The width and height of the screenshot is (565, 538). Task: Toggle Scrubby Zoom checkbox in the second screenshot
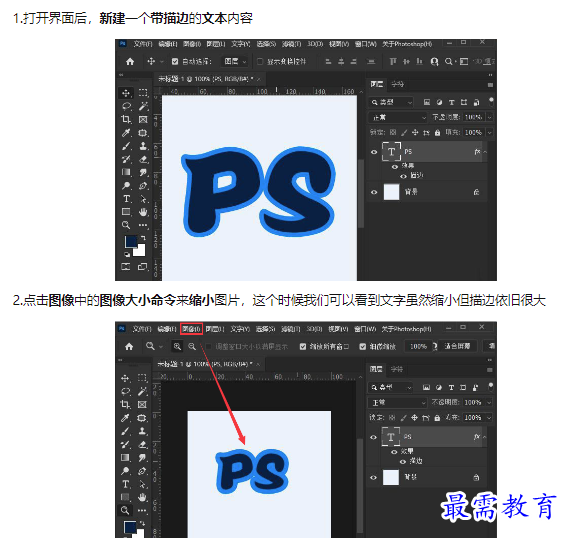tap(363, 347)
